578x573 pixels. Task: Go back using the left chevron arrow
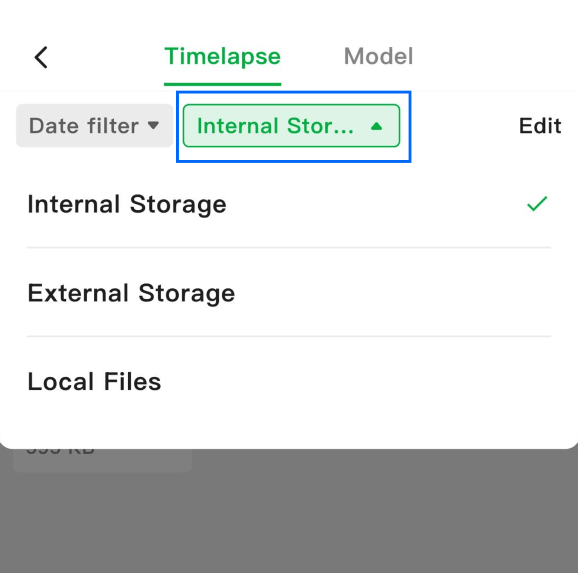(x=41, y=57)
